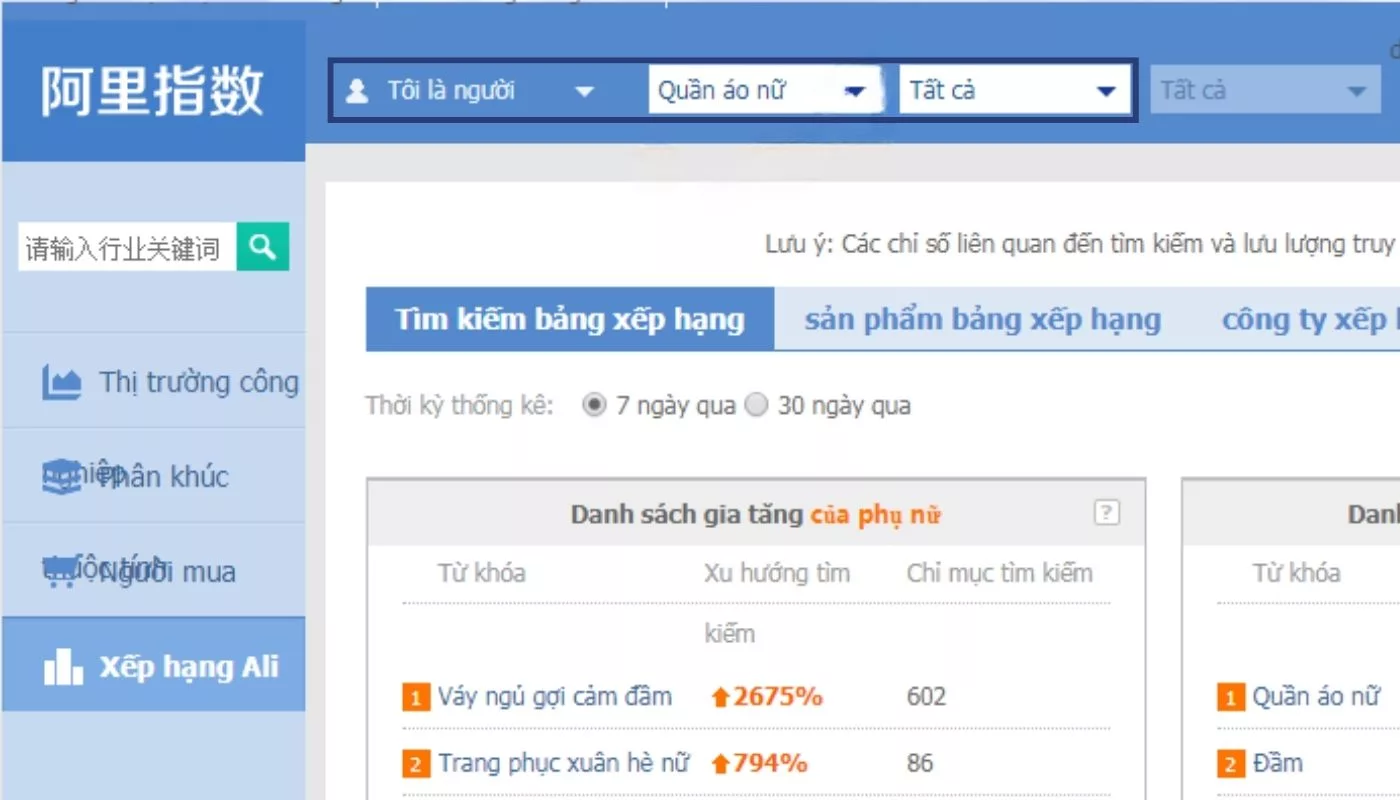This screenshot has height=800, width=1400.
Task: Click the Phân khúc sidebar icon
Action: (61, 477)
